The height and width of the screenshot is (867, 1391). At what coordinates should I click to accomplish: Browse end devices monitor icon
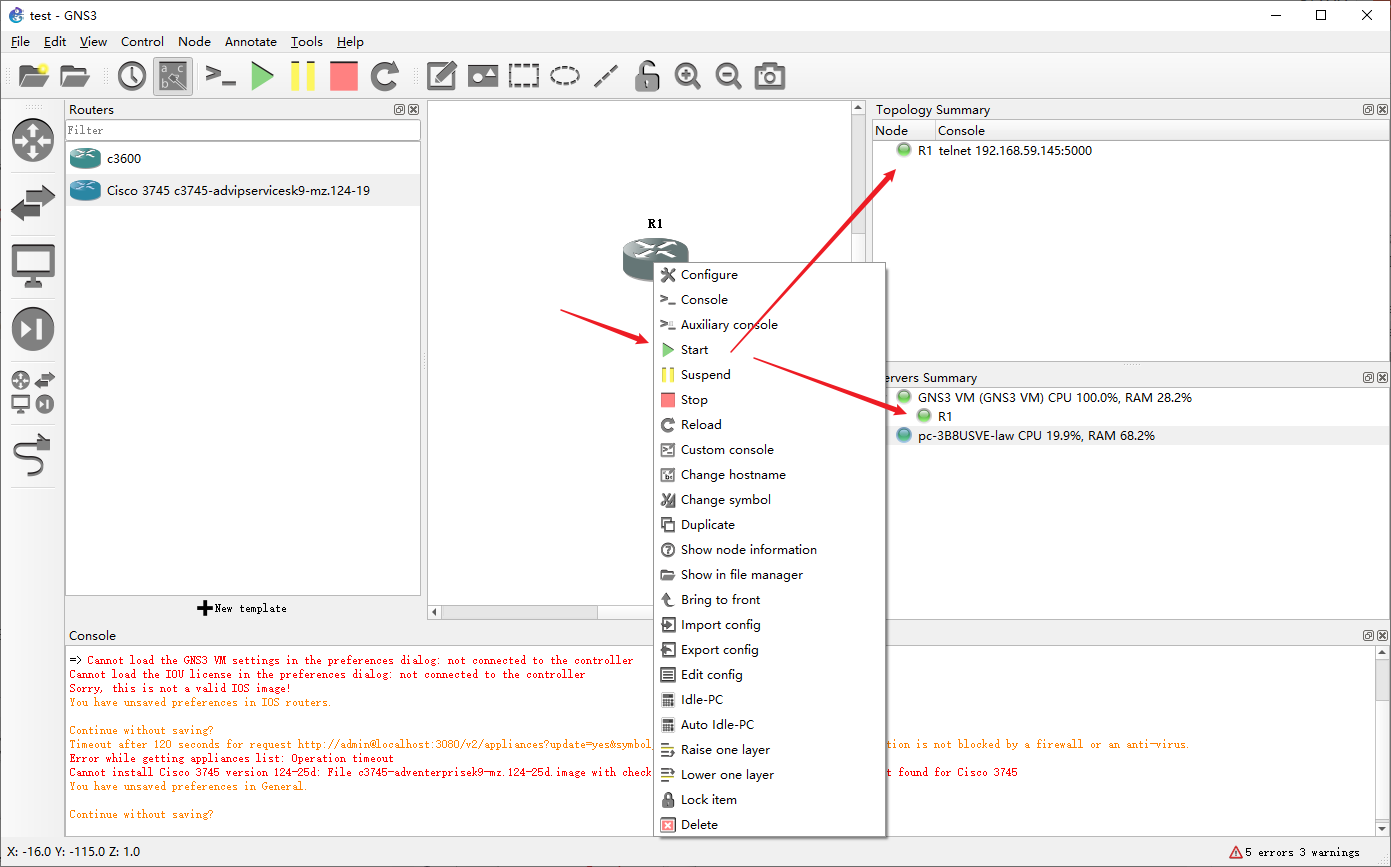pos(33,266)
